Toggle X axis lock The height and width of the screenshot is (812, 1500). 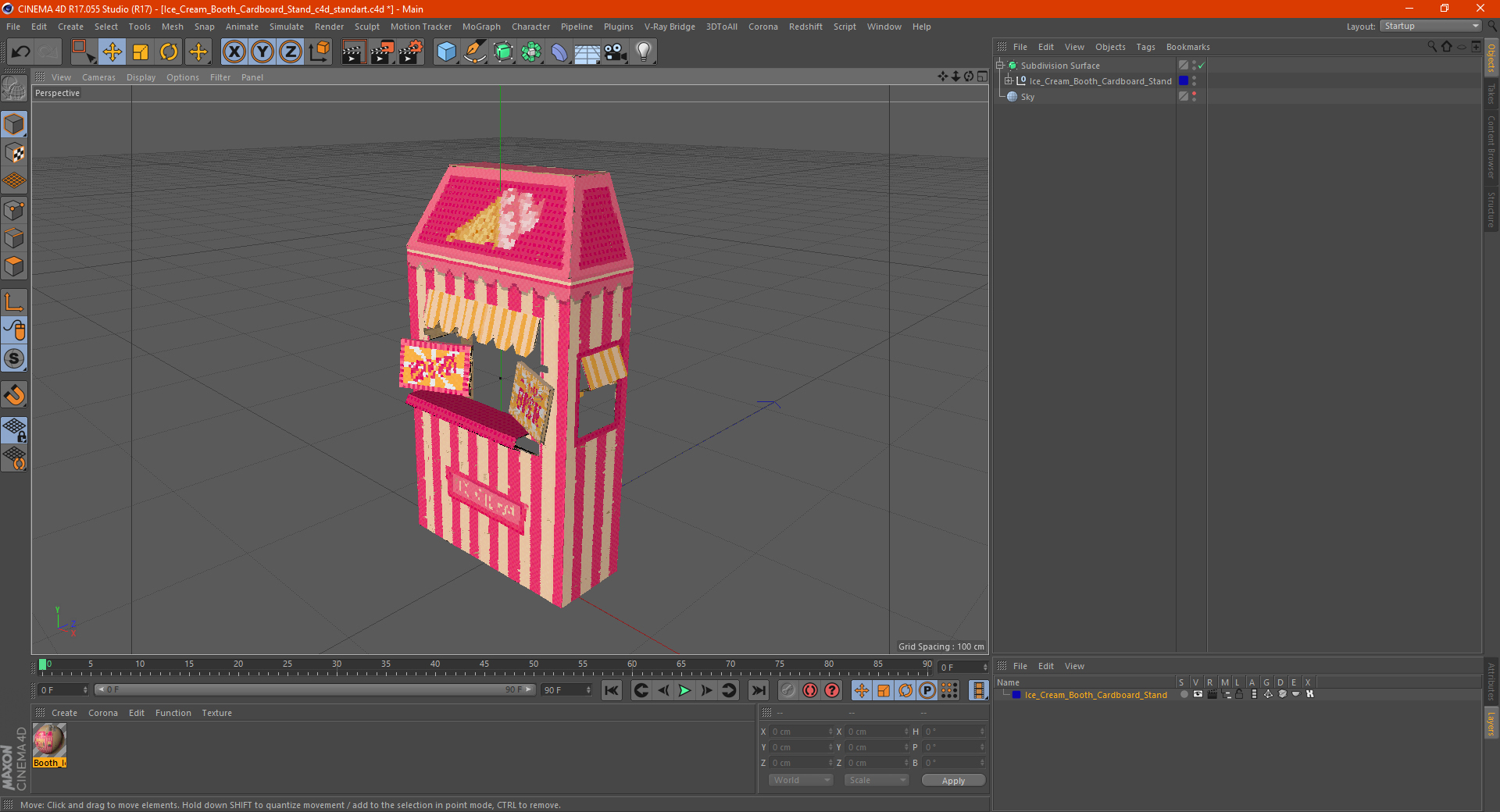pyautogui.click(x=234, y=52)
